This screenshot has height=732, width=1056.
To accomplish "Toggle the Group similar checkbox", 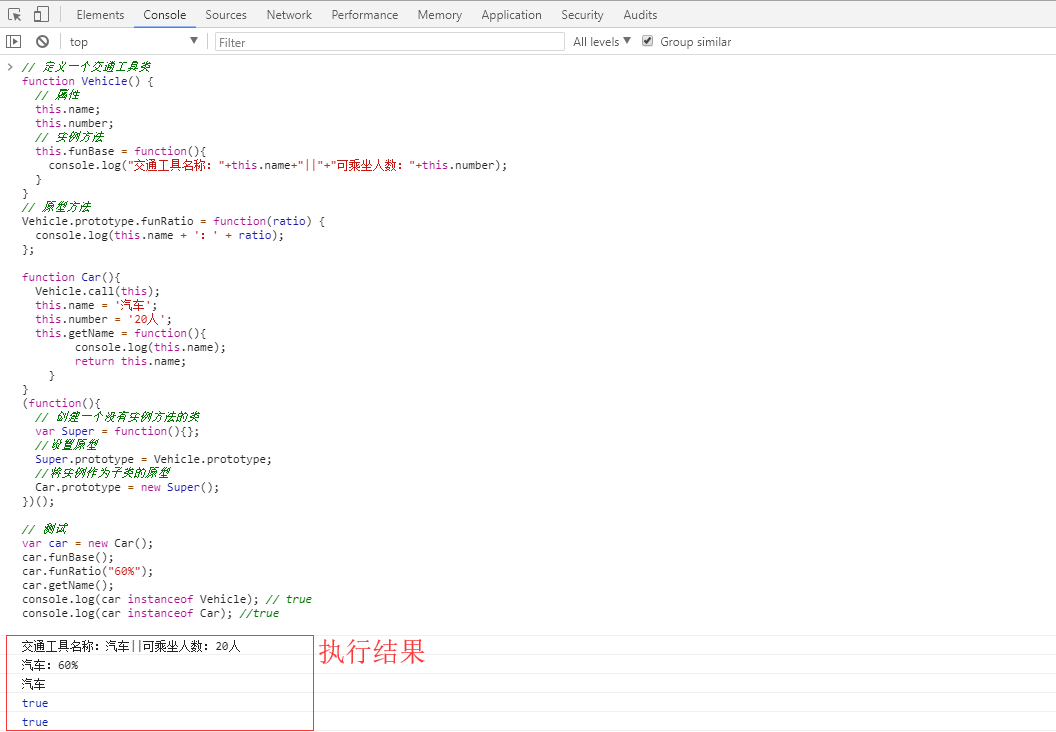I will [x=647, y=41].
